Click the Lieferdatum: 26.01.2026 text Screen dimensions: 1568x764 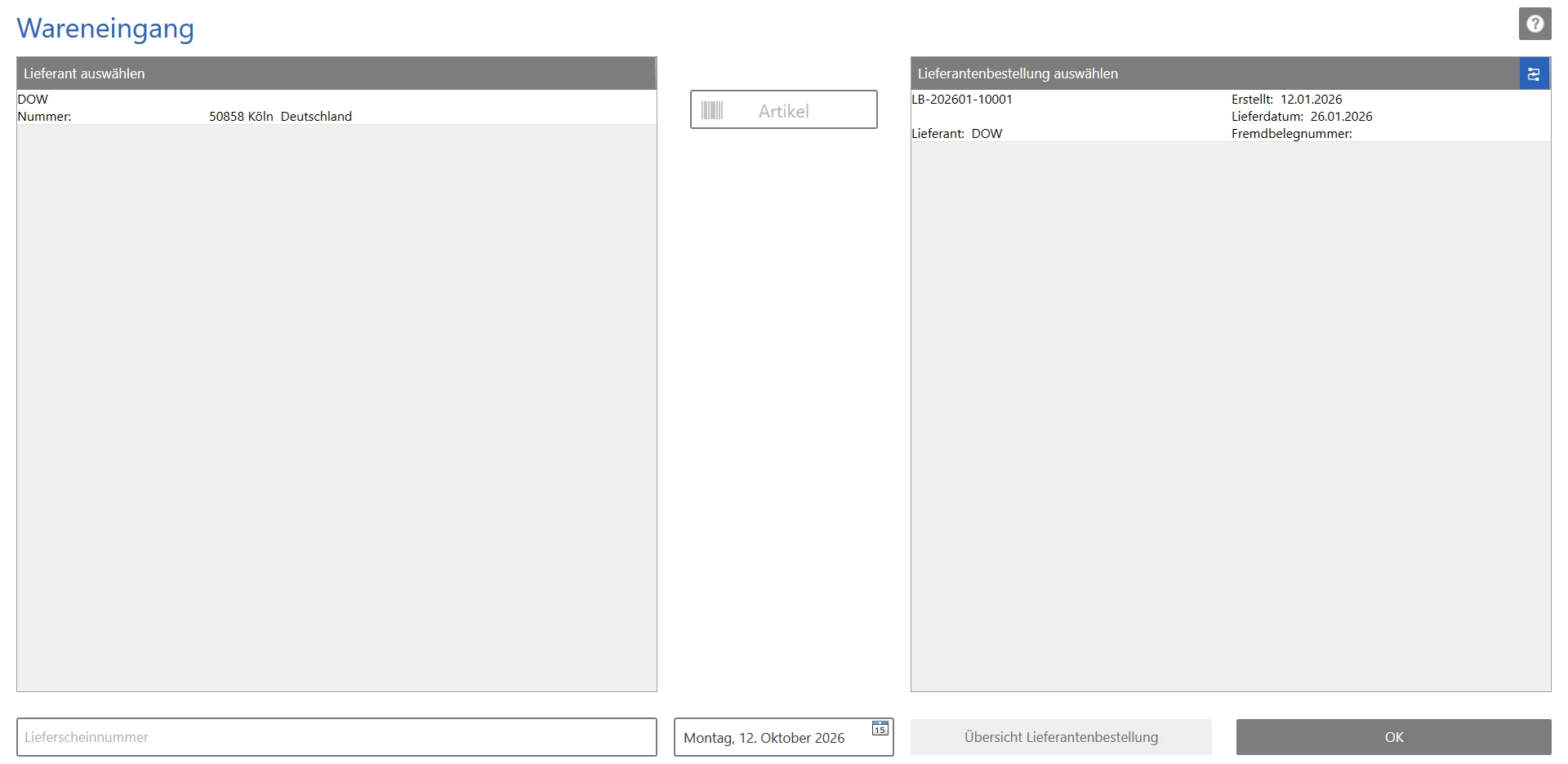[x=1302, y=117]
